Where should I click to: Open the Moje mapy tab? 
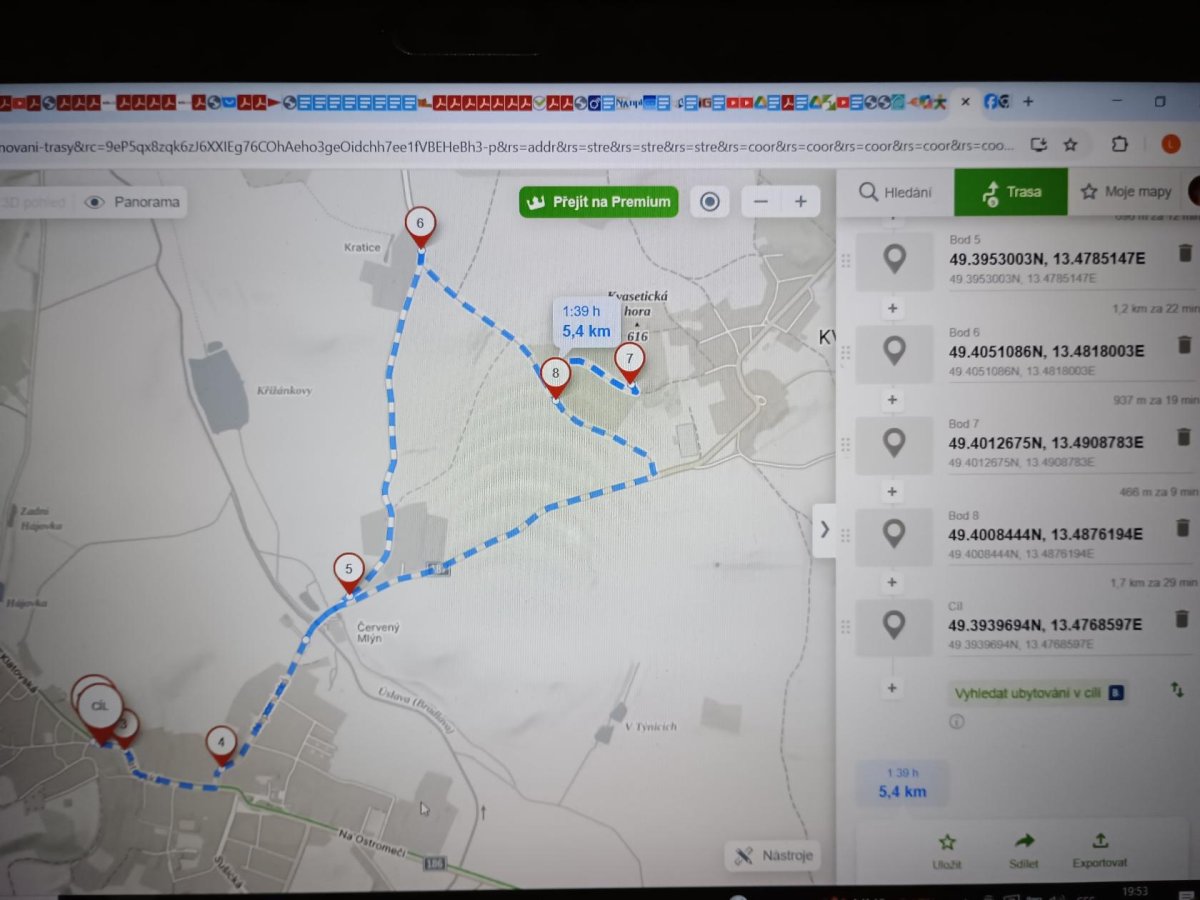tap(1126, 192)
